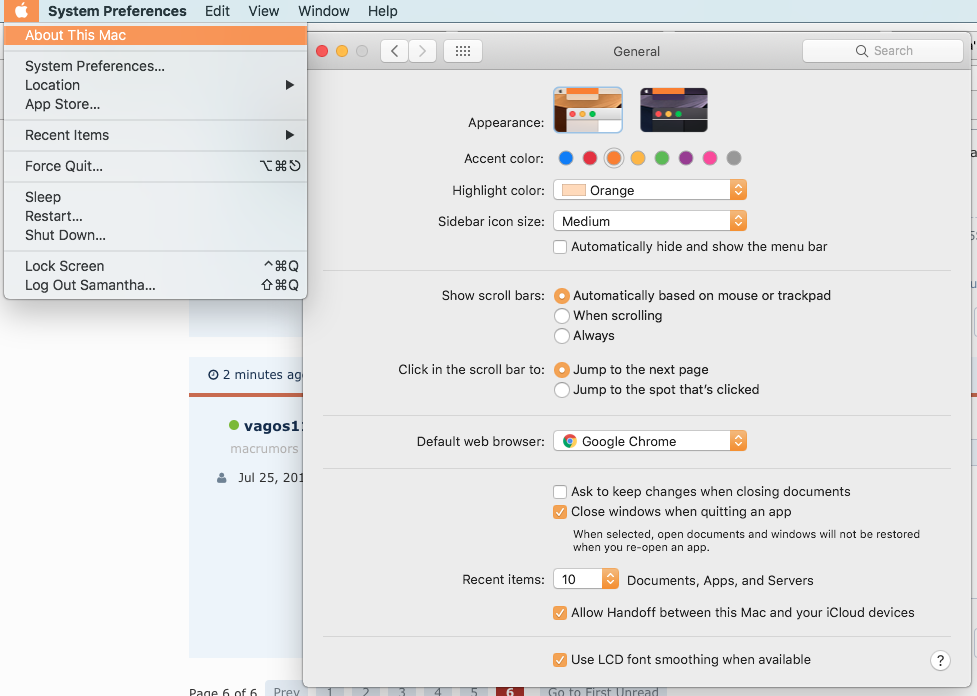Click the green online status dot near vagos1
This screenshot has height=696, width=977.
[234, 425]
